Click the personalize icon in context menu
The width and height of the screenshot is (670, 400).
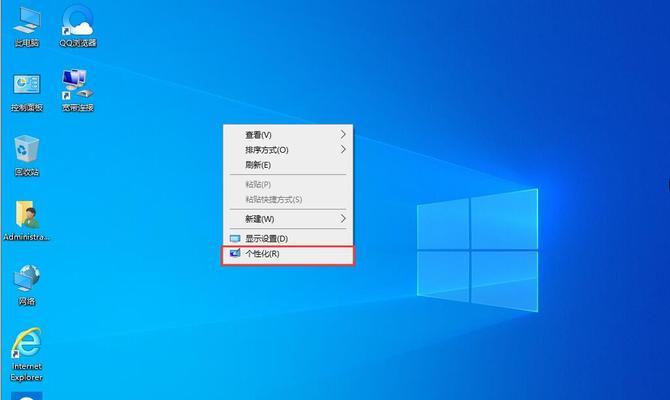tap(235, 253)
